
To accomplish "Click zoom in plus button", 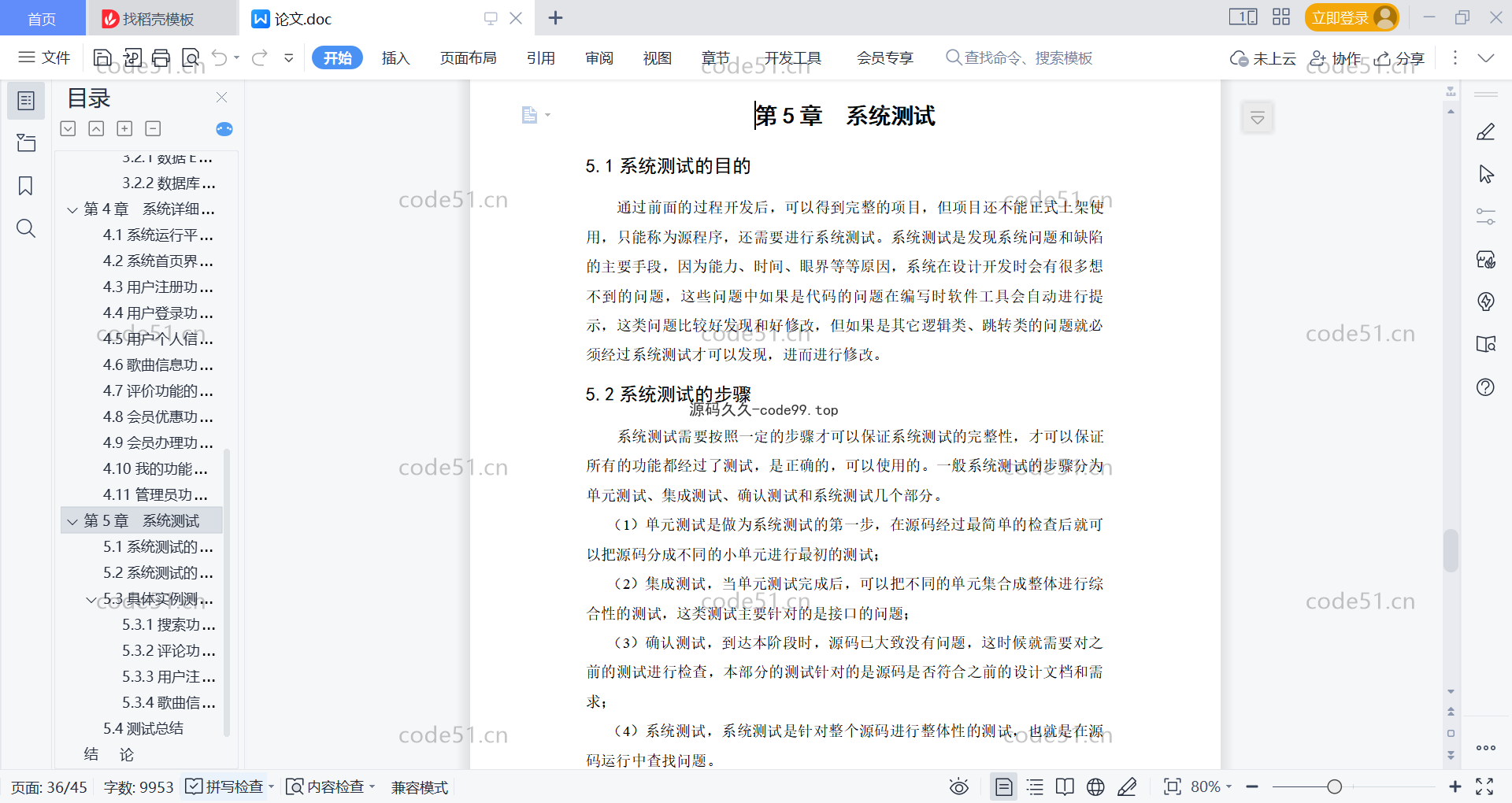I will [x=1455, y=786].
